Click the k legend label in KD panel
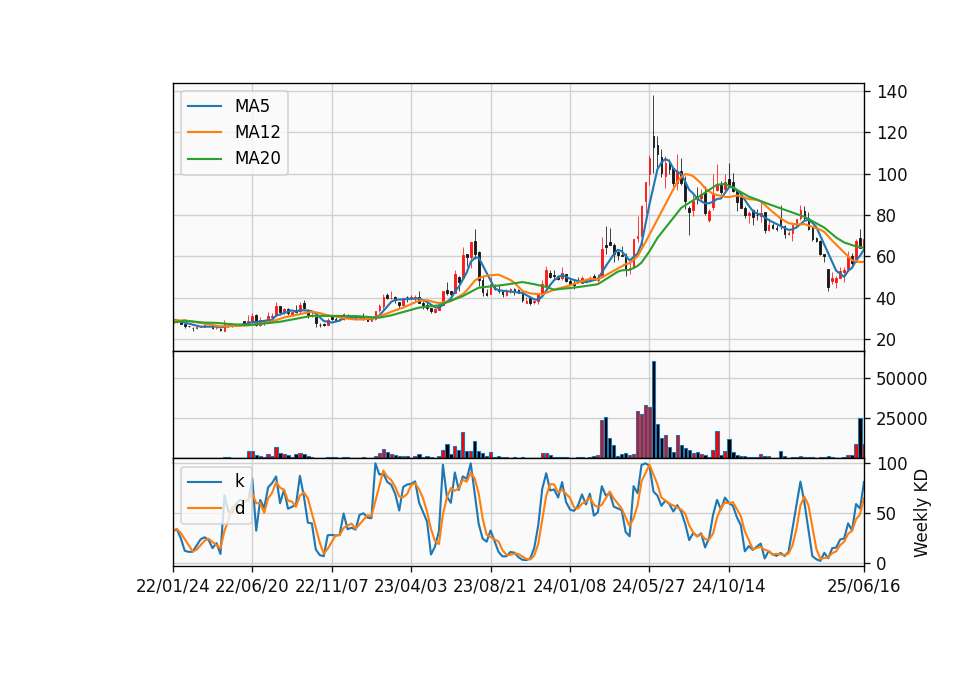Viewport: 960px width, 690px height. coord(239,481)
